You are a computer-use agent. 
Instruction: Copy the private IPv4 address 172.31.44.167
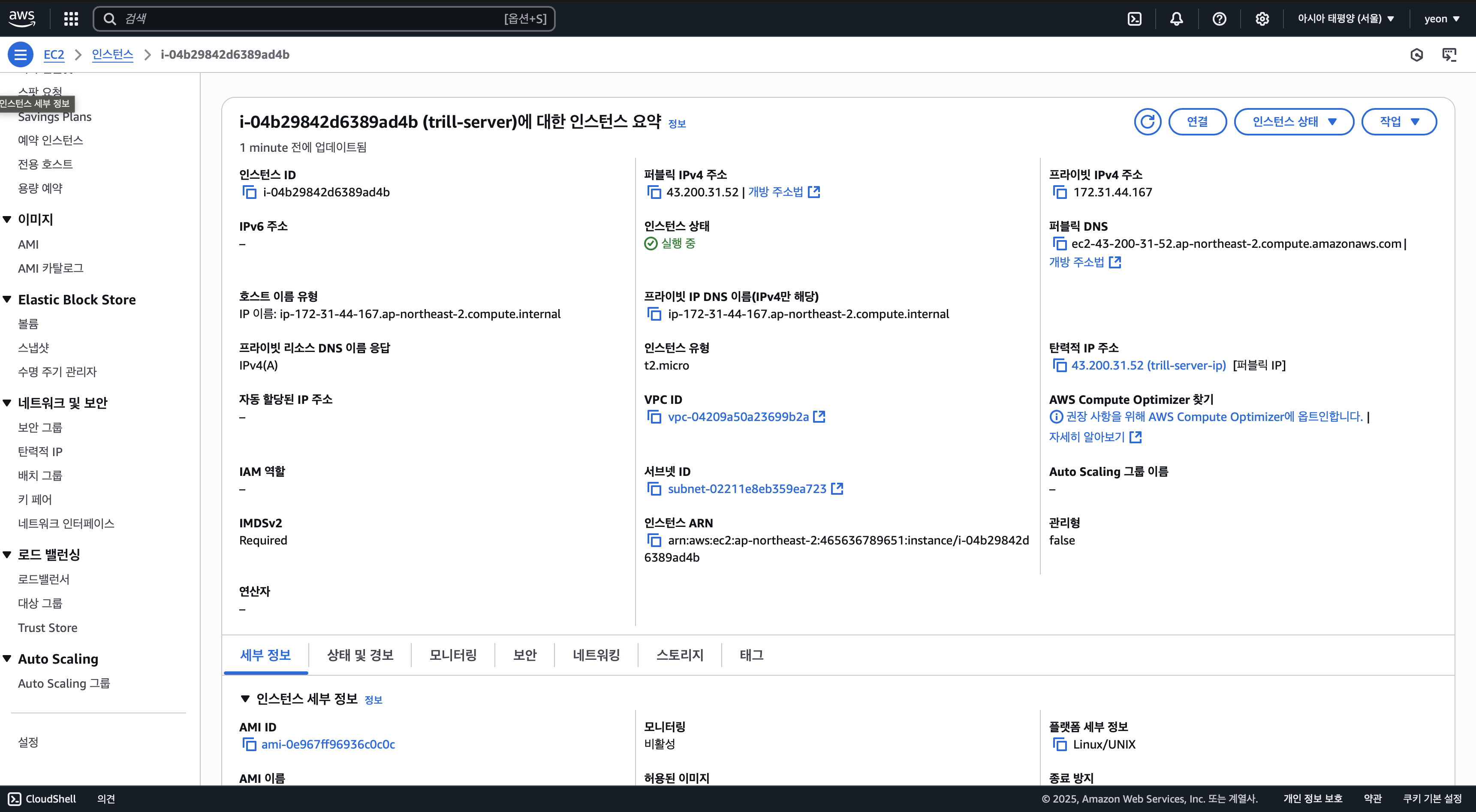[x=1060, y=192]
